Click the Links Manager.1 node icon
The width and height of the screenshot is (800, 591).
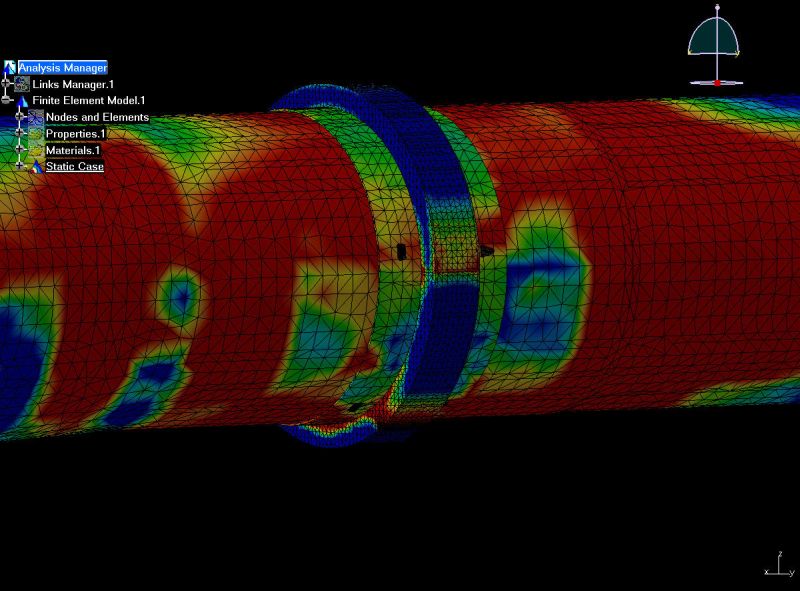pyautogui.click(x=22, y=85)
